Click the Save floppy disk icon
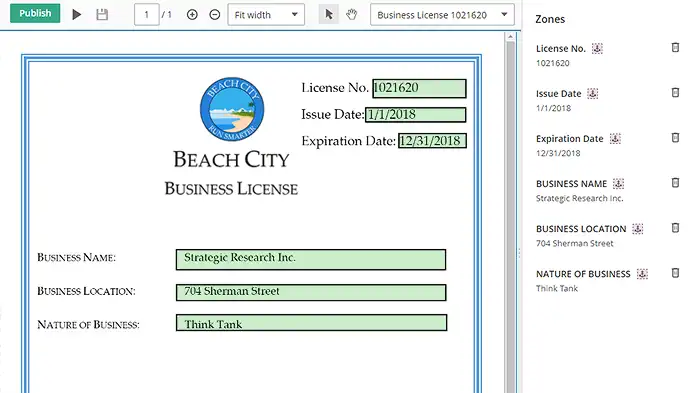696x393 pixels. (102, 15)
